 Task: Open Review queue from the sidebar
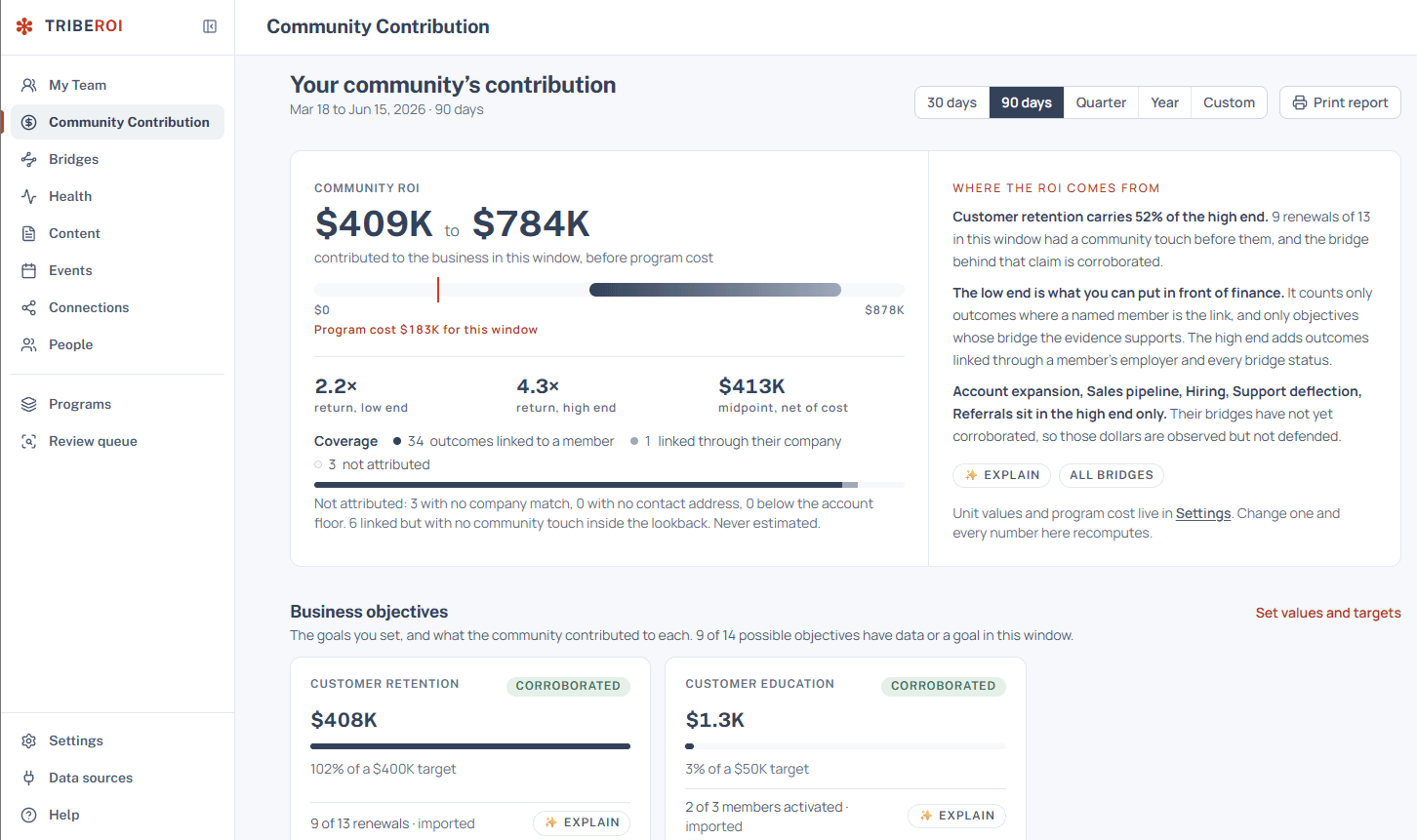(117, 441)
